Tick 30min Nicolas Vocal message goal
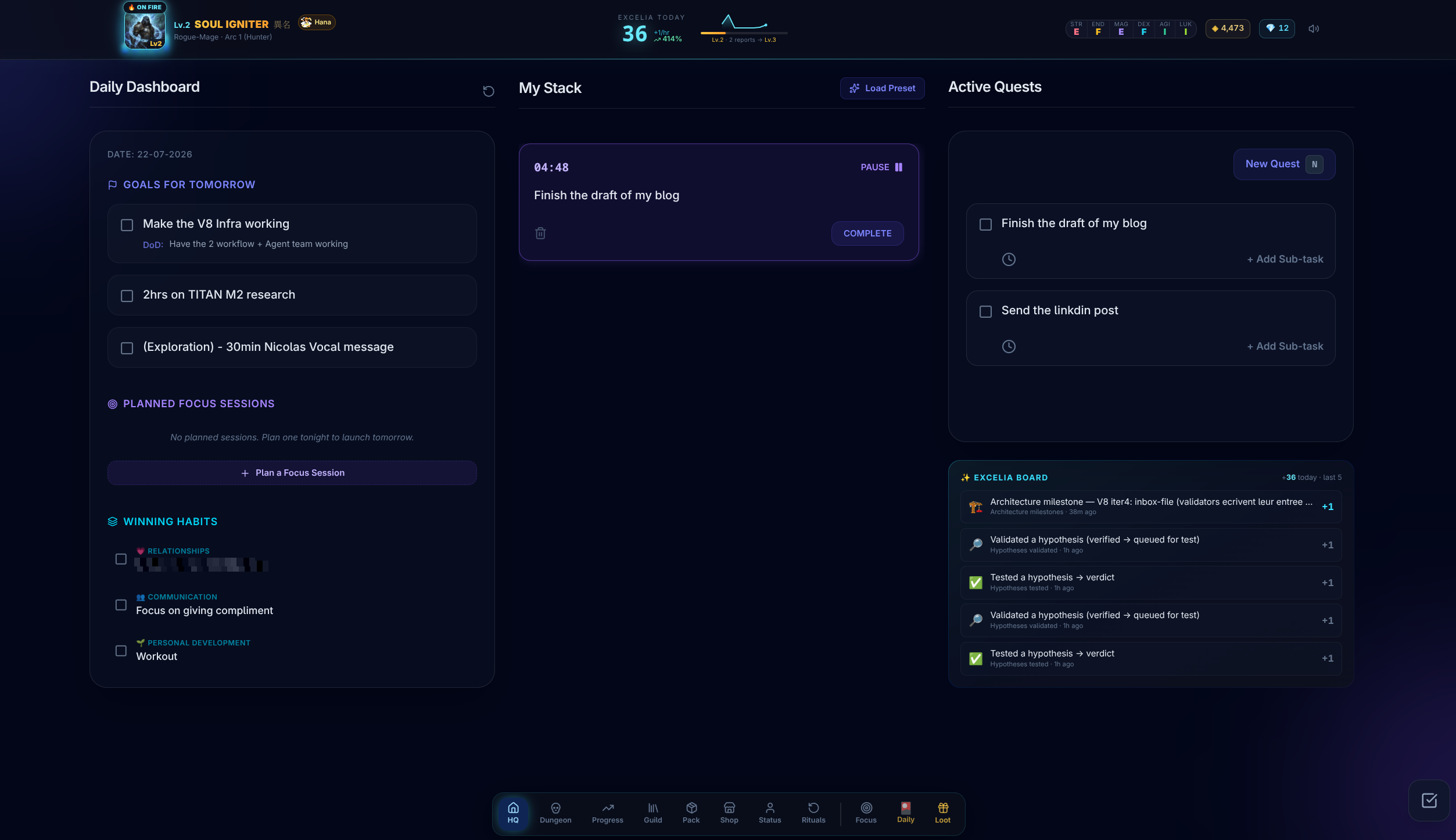The width and height of the screenshot is (1456, 840). click(127, 348)
